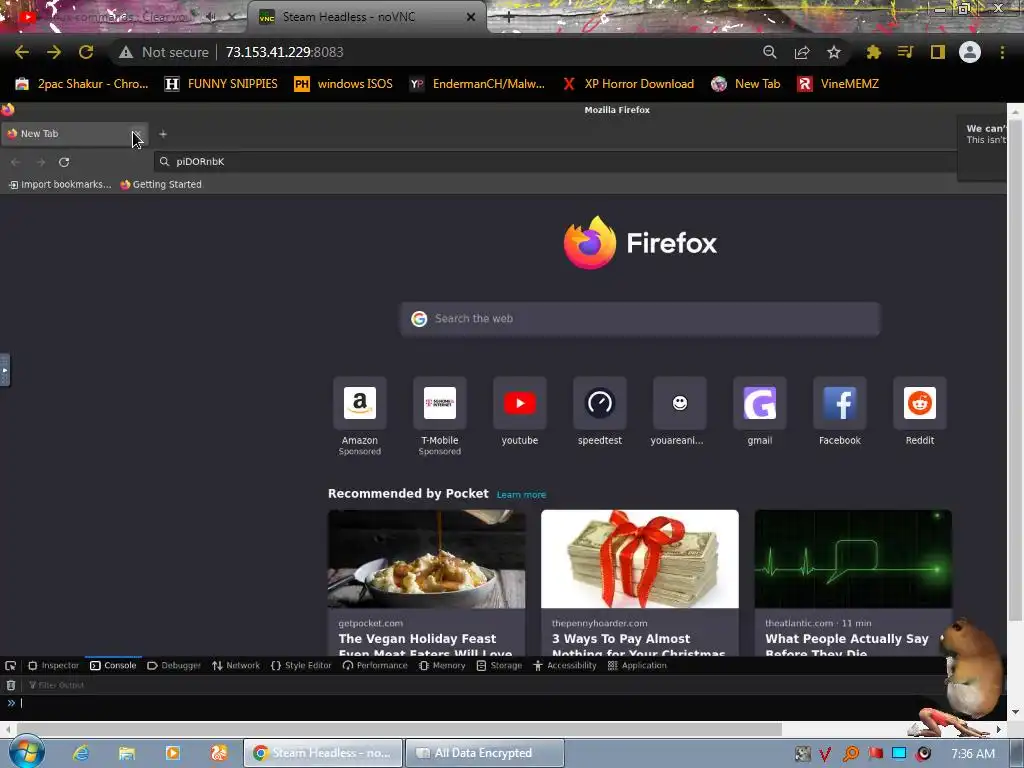Open What People Actually Say article

853,583
